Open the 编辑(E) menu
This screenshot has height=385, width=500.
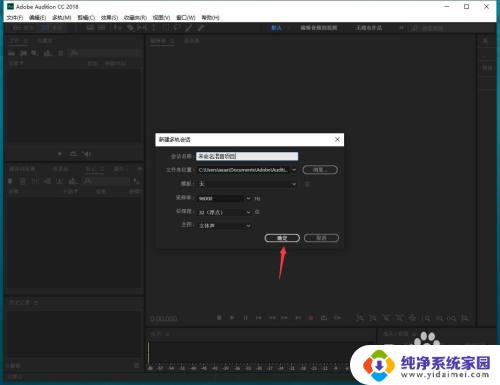(x=37, y=17)
